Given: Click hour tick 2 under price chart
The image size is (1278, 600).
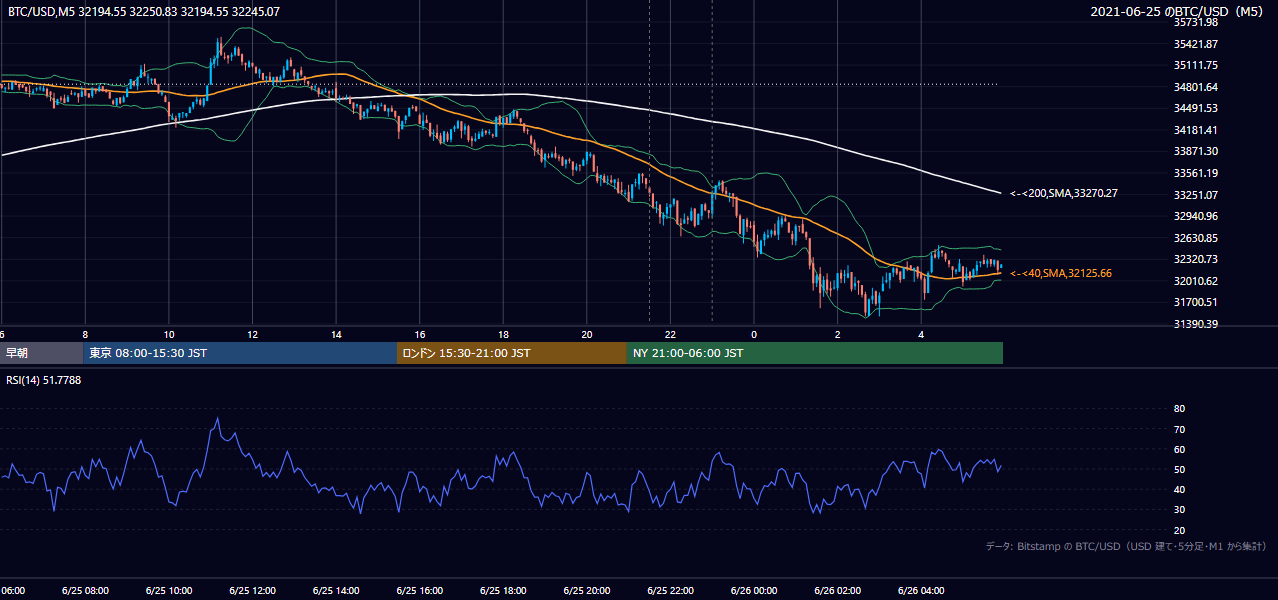Looking at the screenshot, I should [x=837, y=334].
